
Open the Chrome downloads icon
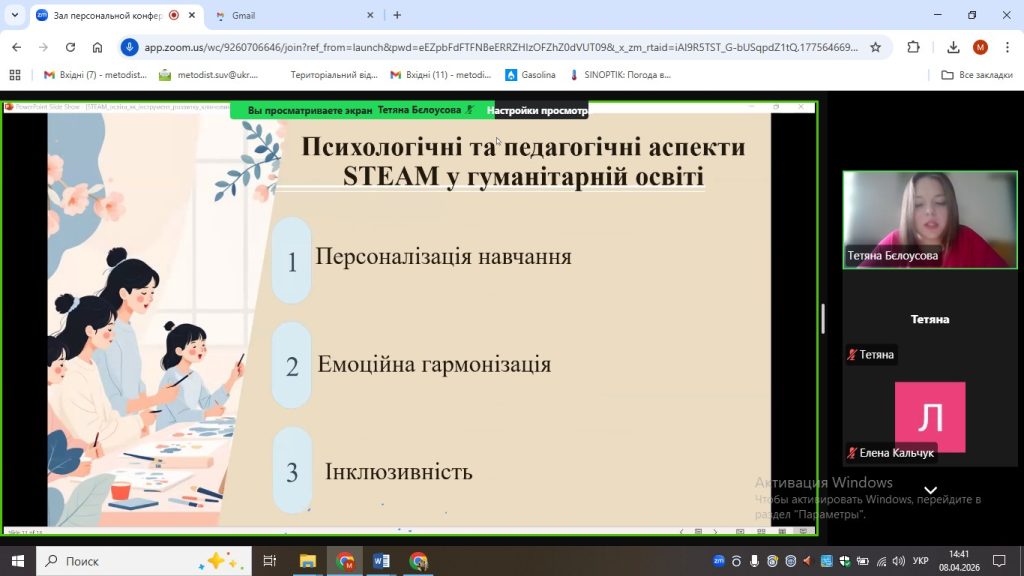coord(954,47)
